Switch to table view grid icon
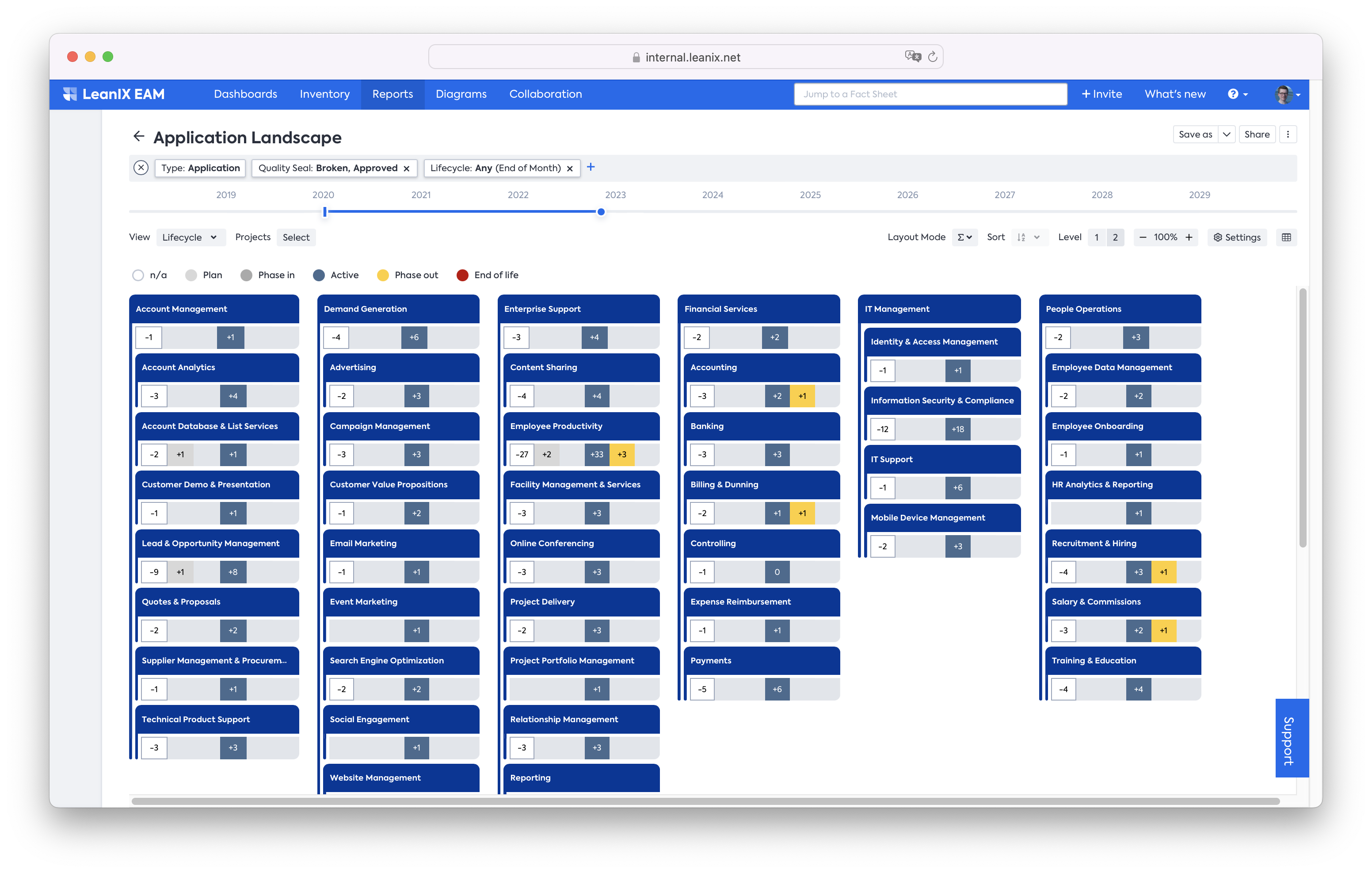This screenshot has width=1372, height=873. coord(1286,237)
